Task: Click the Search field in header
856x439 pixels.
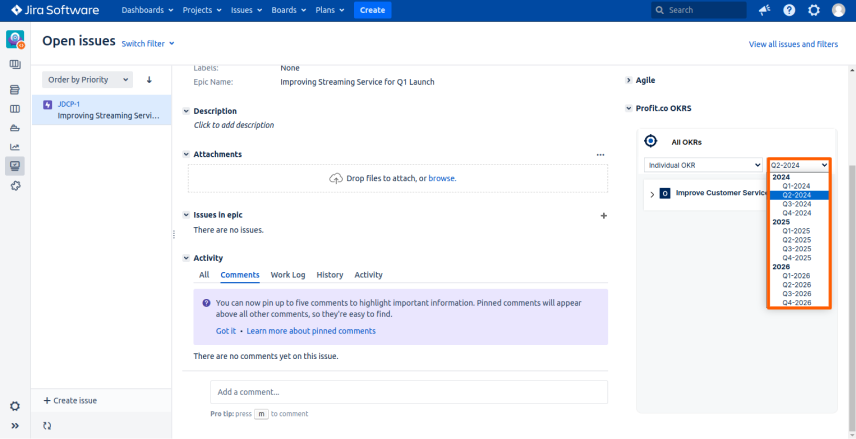Action: coord(699,10)
